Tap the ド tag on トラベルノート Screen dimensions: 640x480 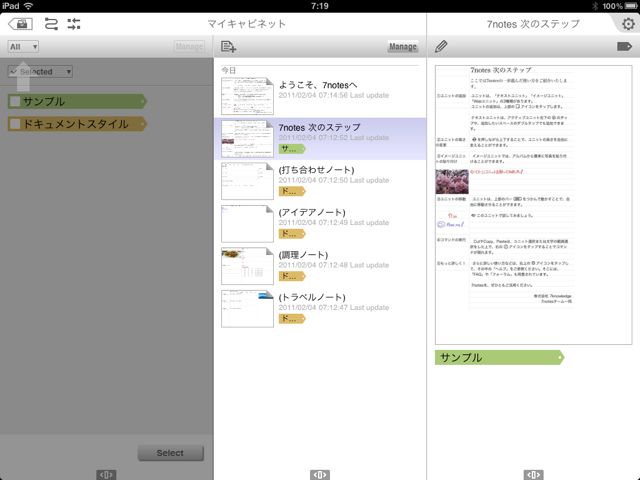pyautogui.click(x=291, y=318)
